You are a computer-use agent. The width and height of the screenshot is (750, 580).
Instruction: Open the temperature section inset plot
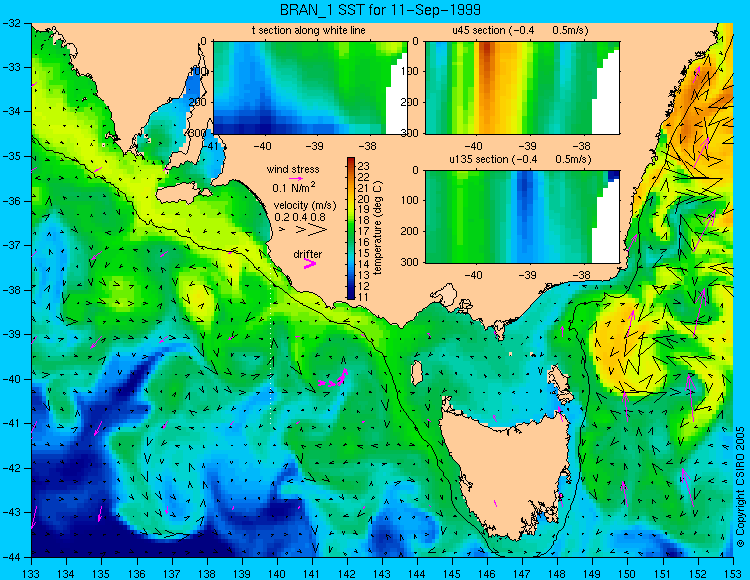[310, 88]
